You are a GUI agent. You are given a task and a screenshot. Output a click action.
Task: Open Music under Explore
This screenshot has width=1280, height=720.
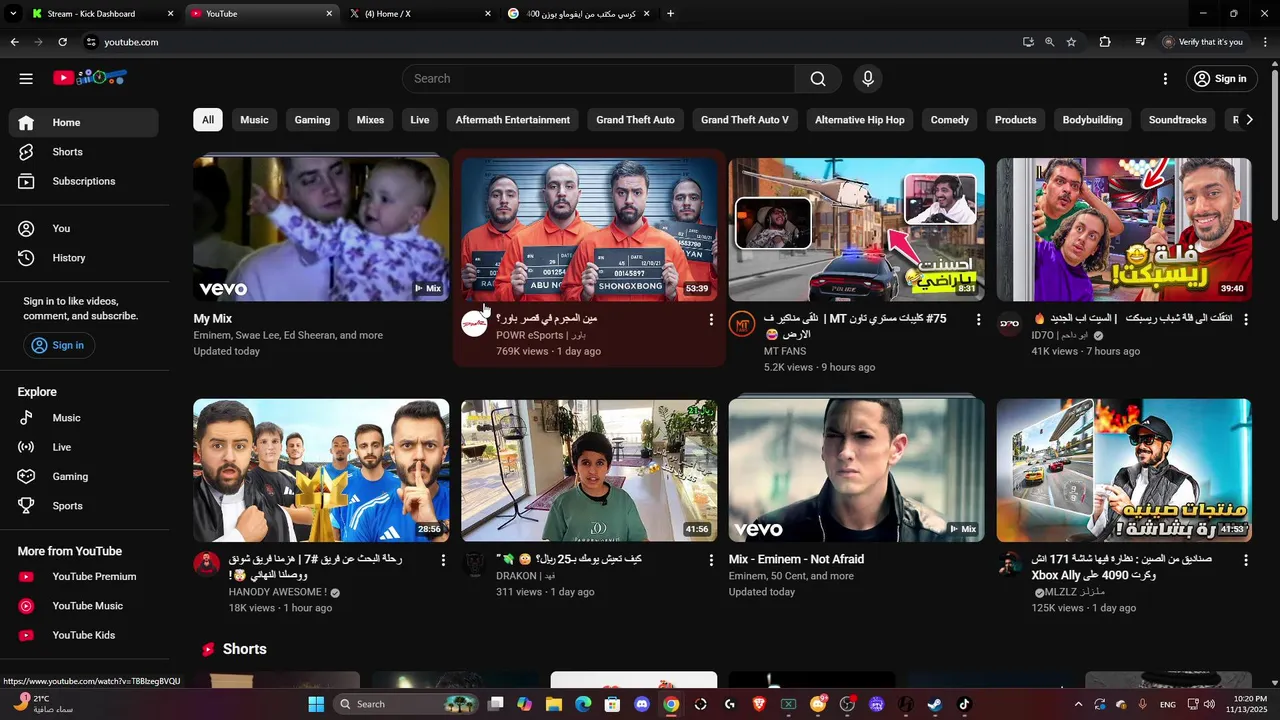[84, 418]
